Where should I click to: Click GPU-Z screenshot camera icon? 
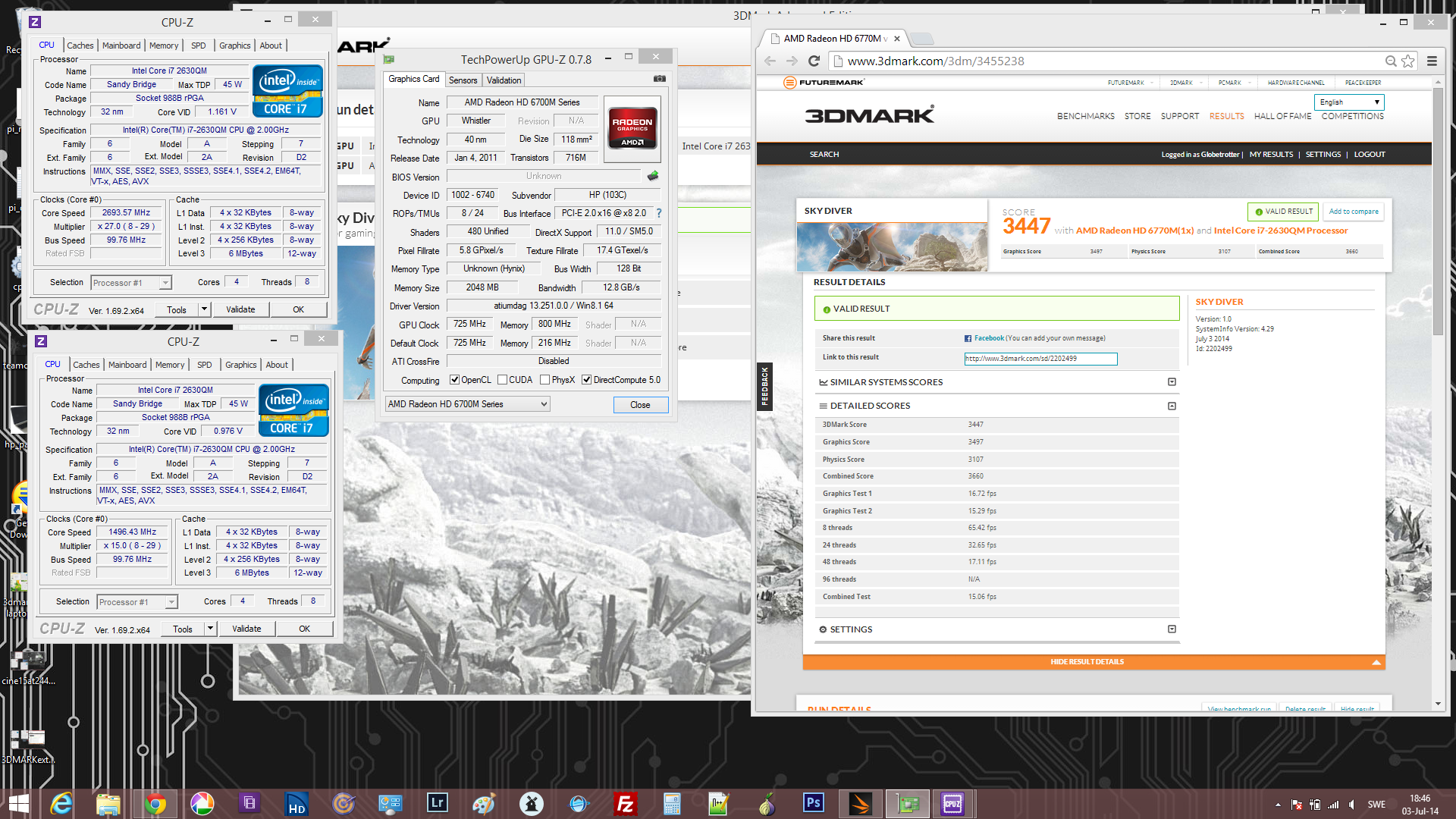[660, 79]
